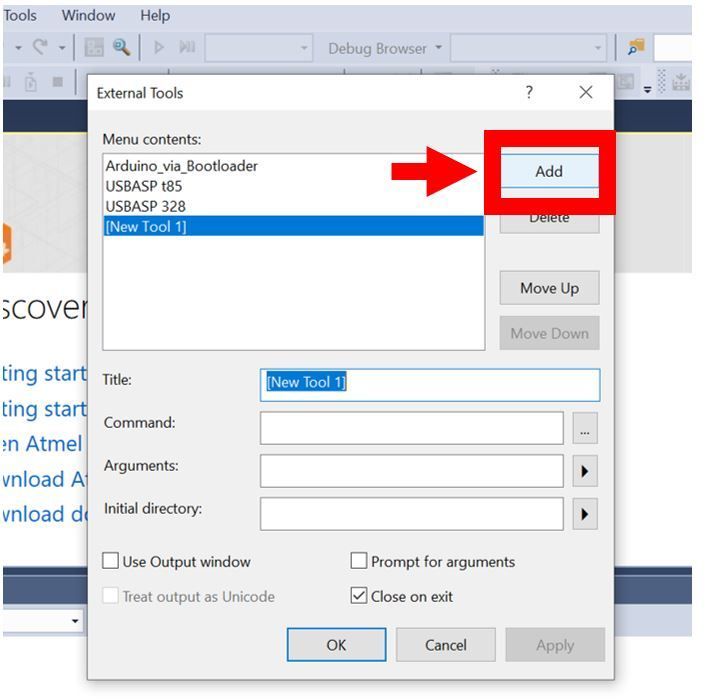
Task: Enable Prompt for arguments checkbox
Action: (x=359, y=561)
